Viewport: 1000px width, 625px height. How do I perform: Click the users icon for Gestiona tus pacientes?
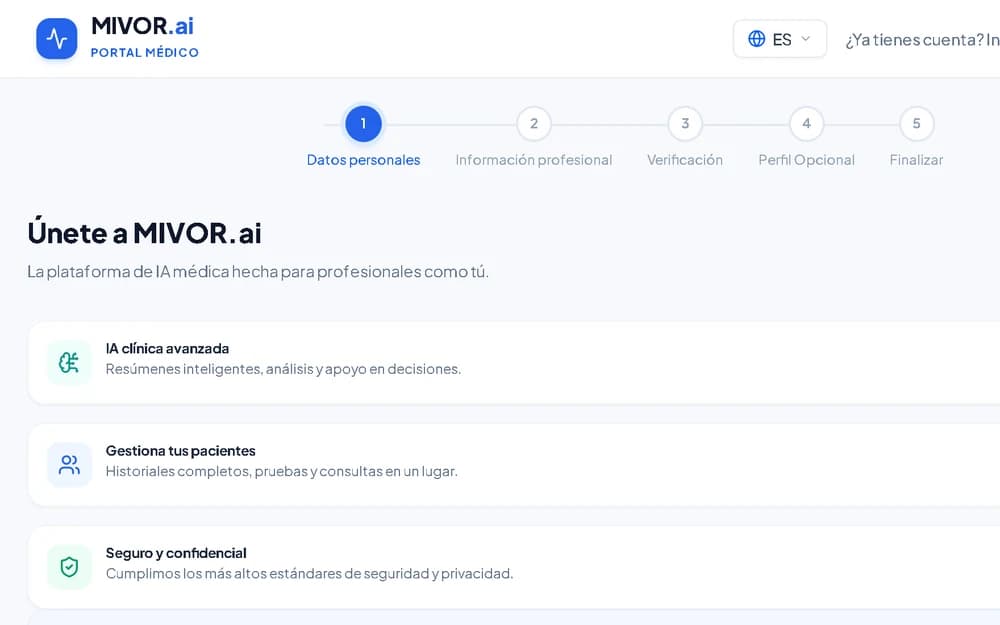click(69, 465)
